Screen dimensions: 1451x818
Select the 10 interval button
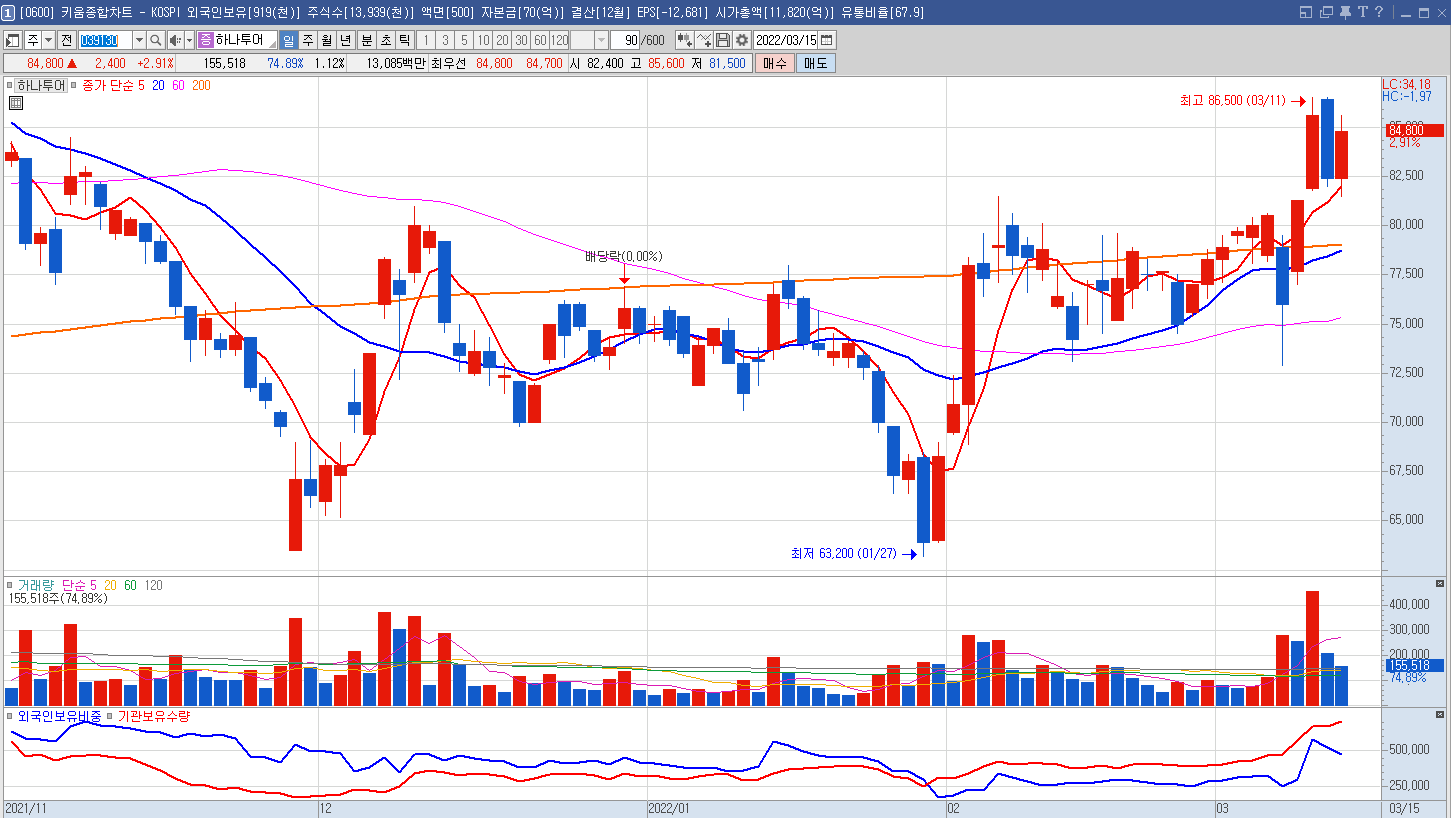(x=483, y=40)
